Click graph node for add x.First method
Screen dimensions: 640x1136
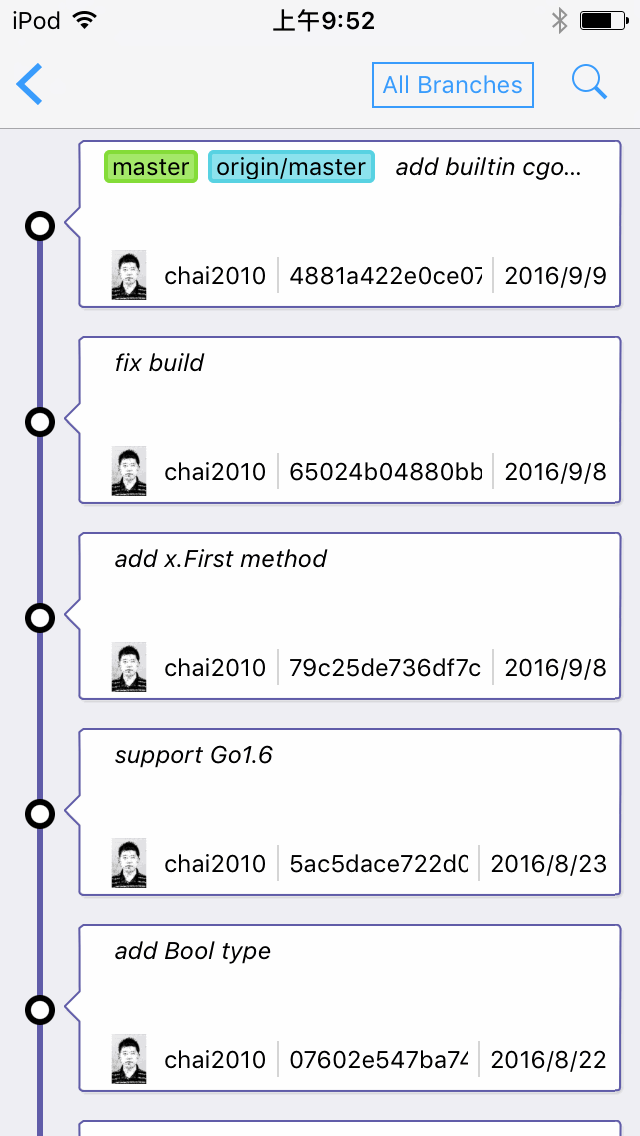click(x=40, y=618)
